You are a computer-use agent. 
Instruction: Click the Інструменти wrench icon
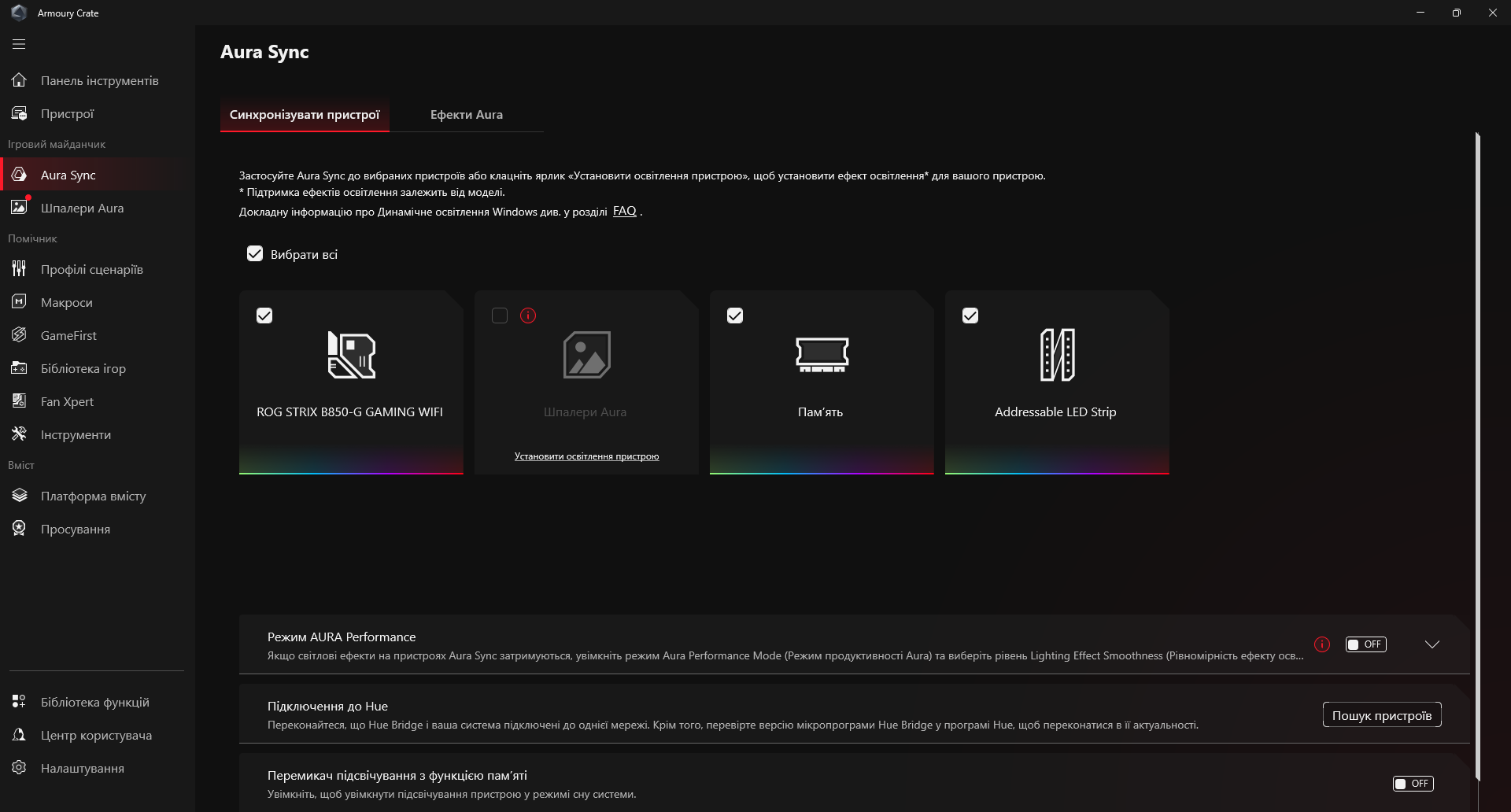point(19,434)
